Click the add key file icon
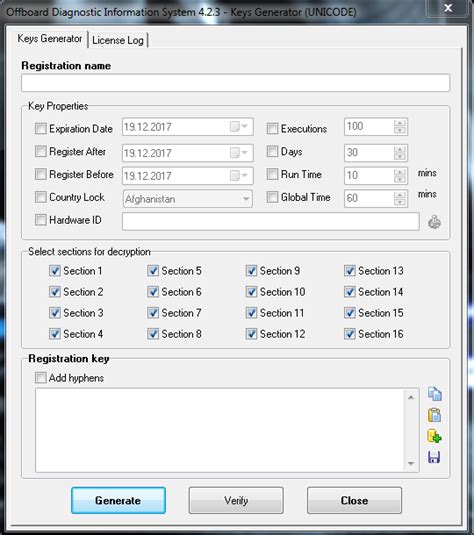Viewport: 474px width, 535px height. click(x=434, y=436)
